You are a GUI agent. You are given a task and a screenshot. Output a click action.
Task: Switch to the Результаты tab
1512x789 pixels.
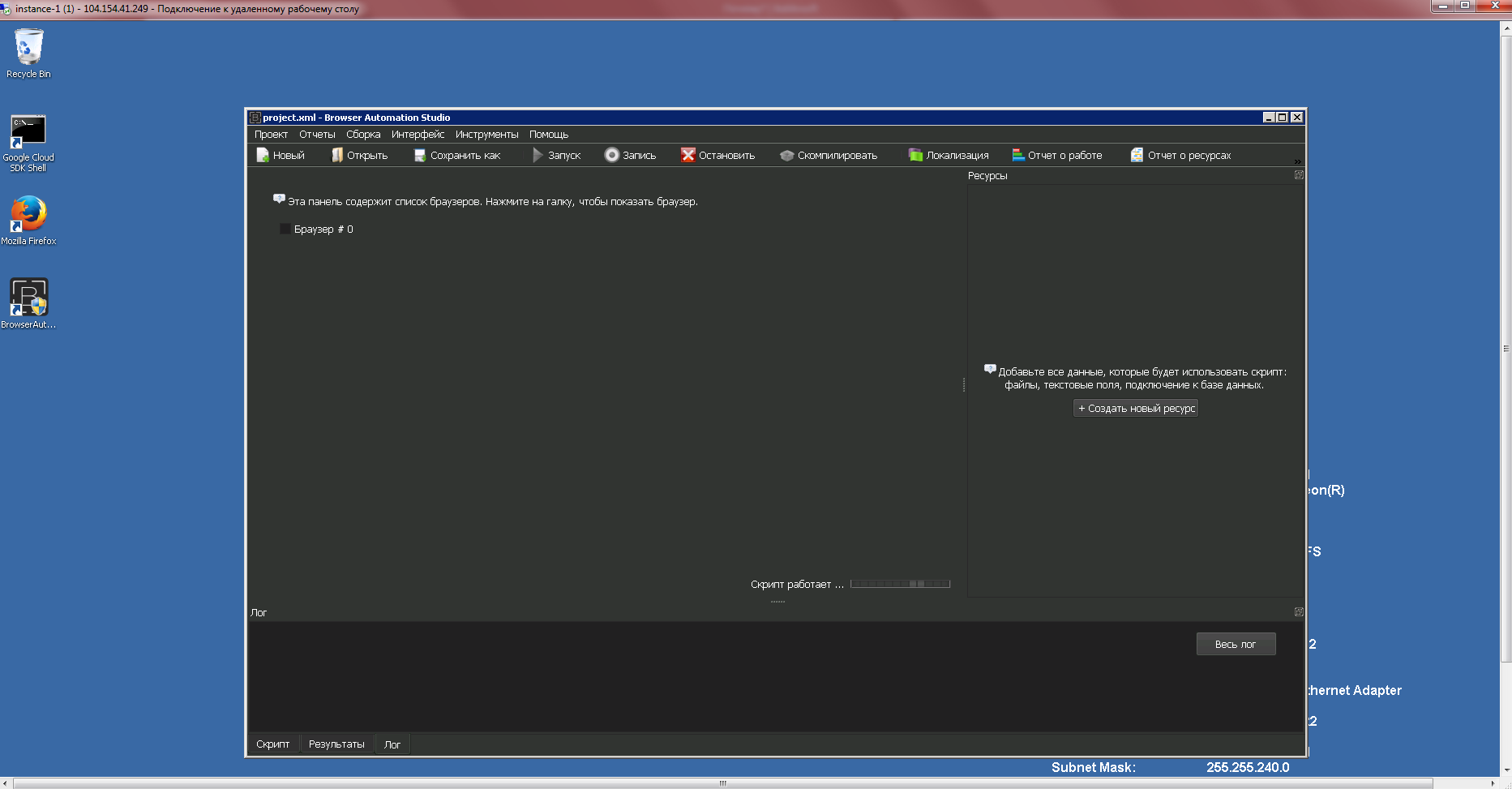pyautogui.click(x=336, y=744)
